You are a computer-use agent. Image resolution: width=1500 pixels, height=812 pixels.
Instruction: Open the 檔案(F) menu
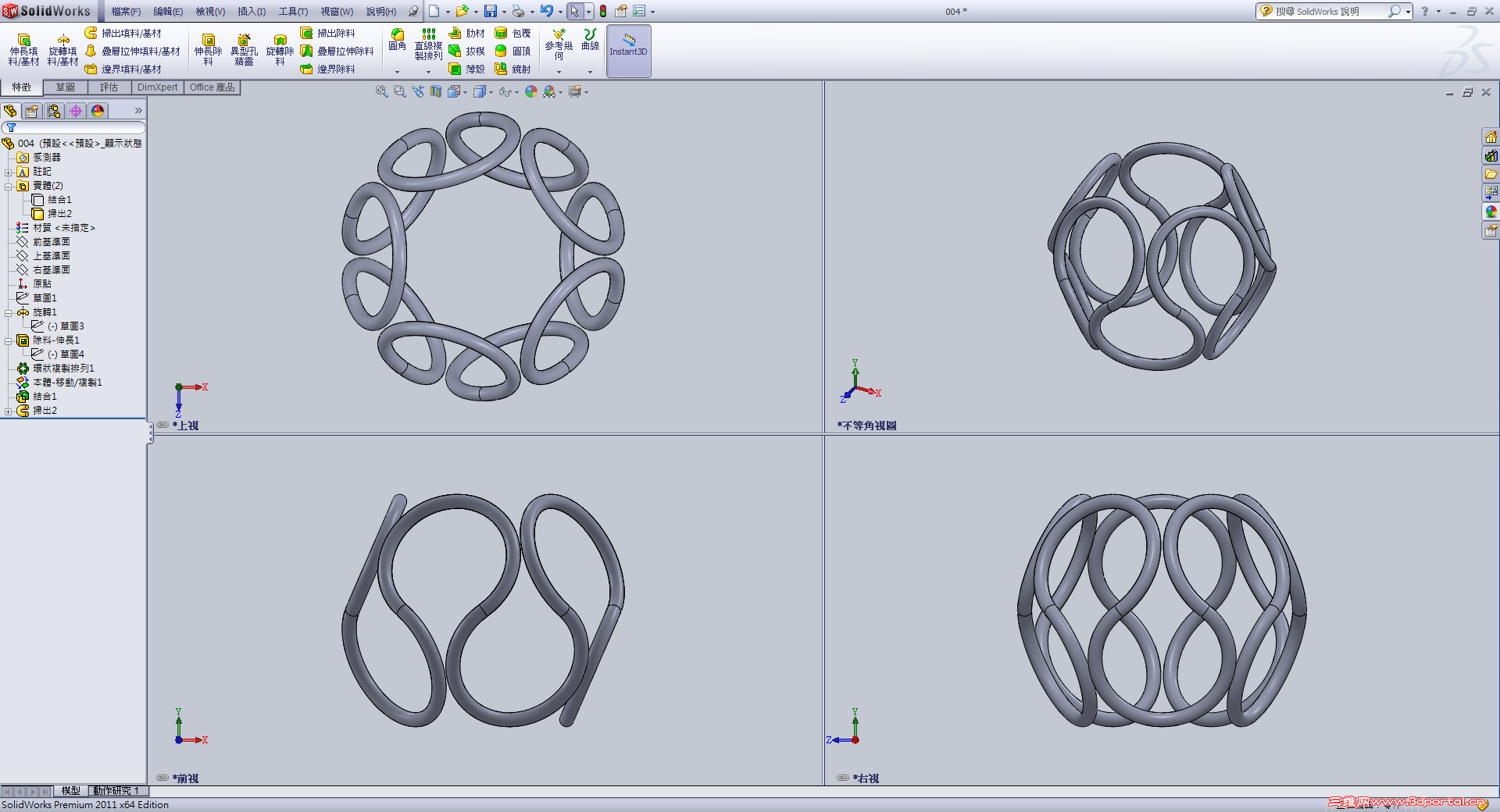pyautogui.click(x=126, y=12)
